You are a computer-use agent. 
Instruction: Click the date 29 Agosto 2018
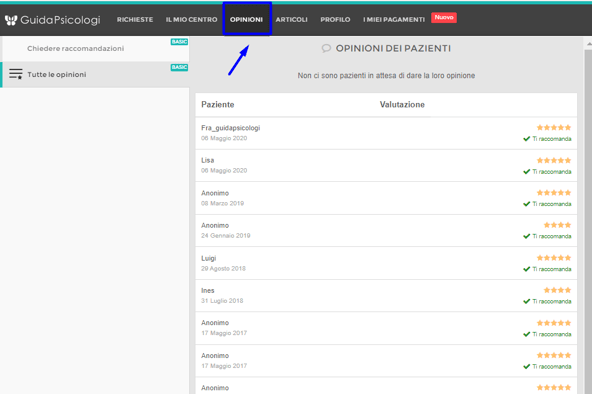tap(223, 268)
